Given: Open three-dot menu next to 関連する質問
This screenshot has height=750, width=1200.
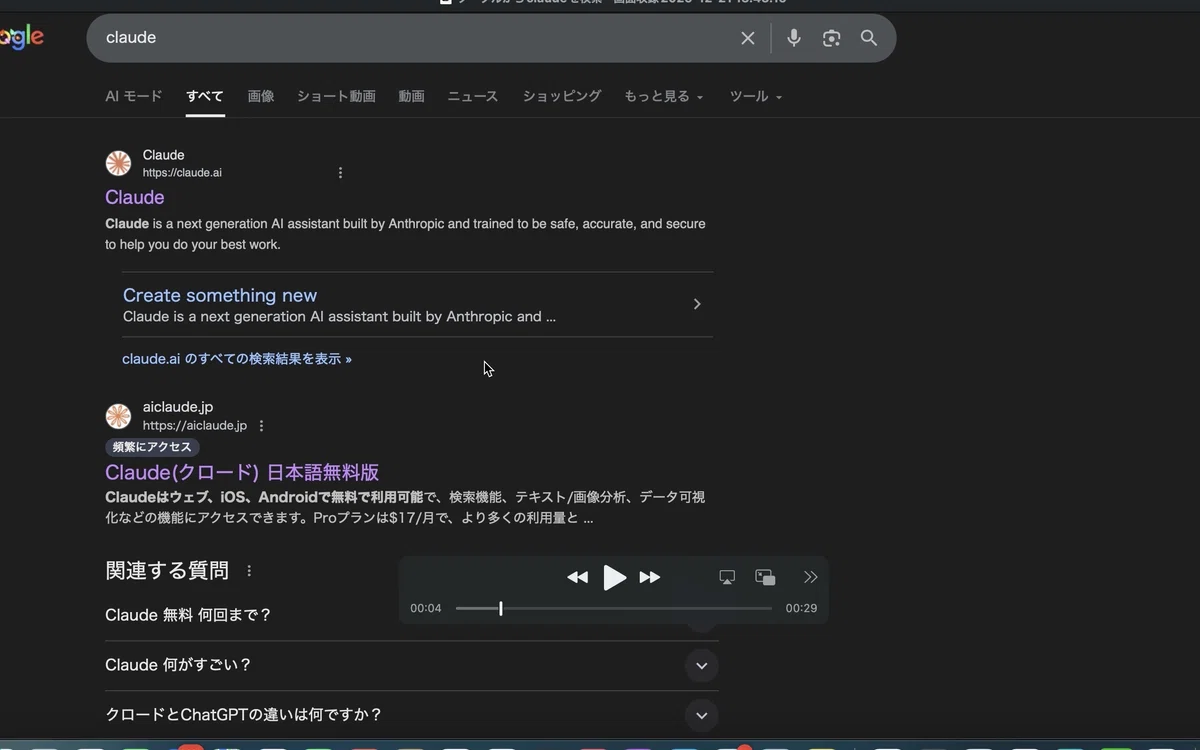Looking at the screenshot, I should 249,571.
